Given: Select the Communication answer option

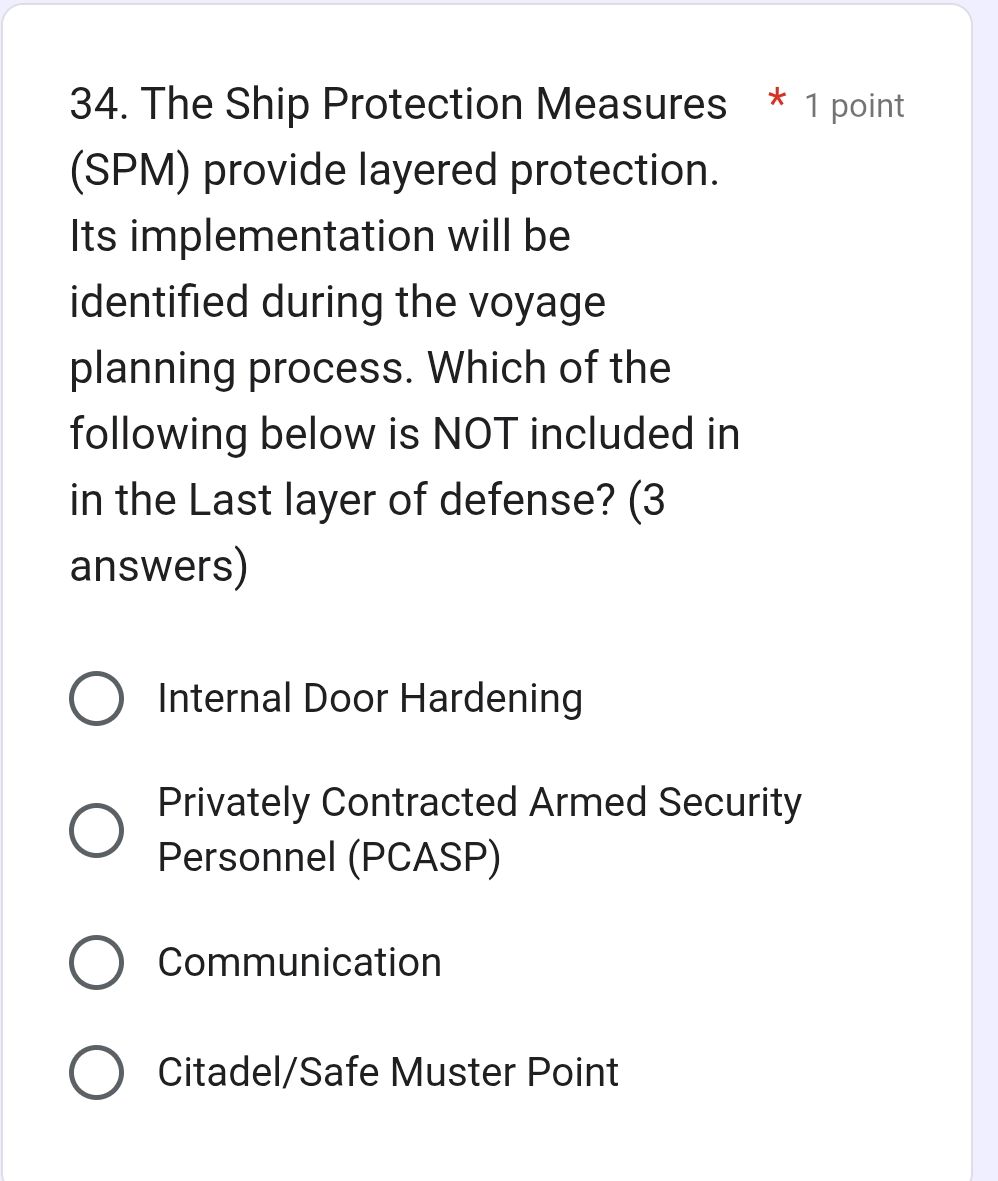Looking at the screenshot, I should click(x=97, y=963).
